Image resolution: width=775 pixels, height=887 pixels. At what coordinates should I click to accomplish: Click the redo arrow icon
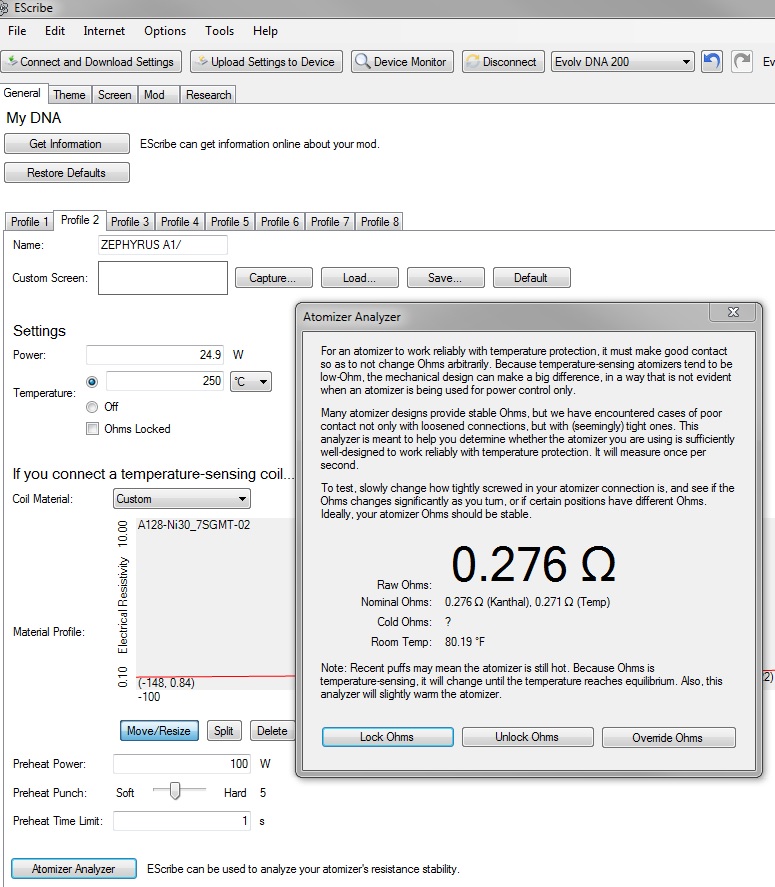point(741,61)
